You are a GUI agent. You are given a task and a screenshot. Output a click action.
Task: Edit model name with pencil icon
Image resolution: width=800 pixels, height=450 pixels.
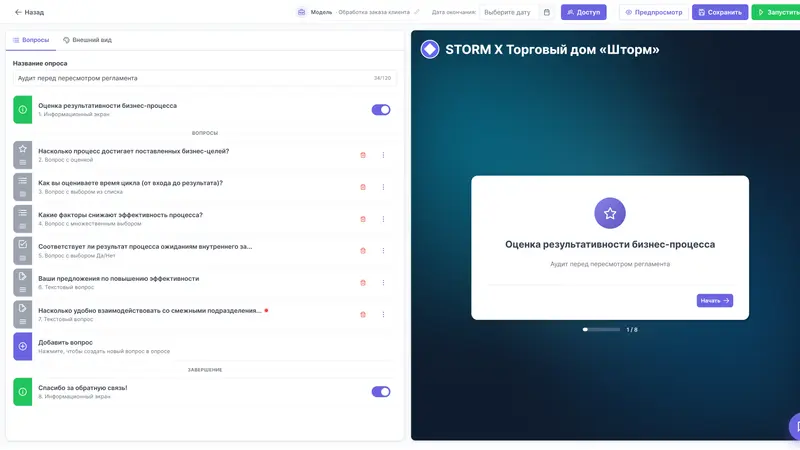(x=417, y=12)
